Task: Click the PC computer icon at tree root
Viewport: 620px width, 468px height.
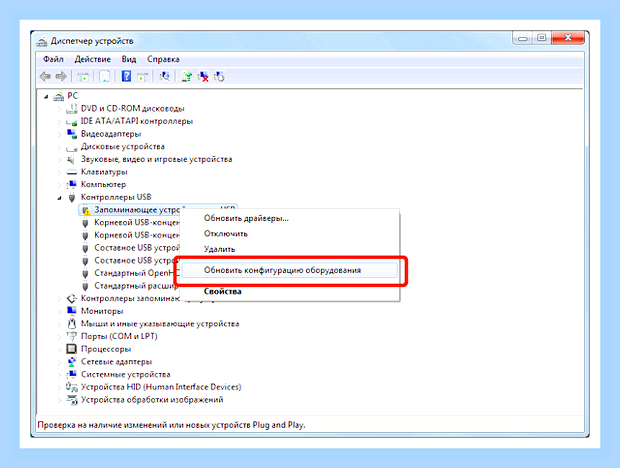Action: [x=59, y=96]
